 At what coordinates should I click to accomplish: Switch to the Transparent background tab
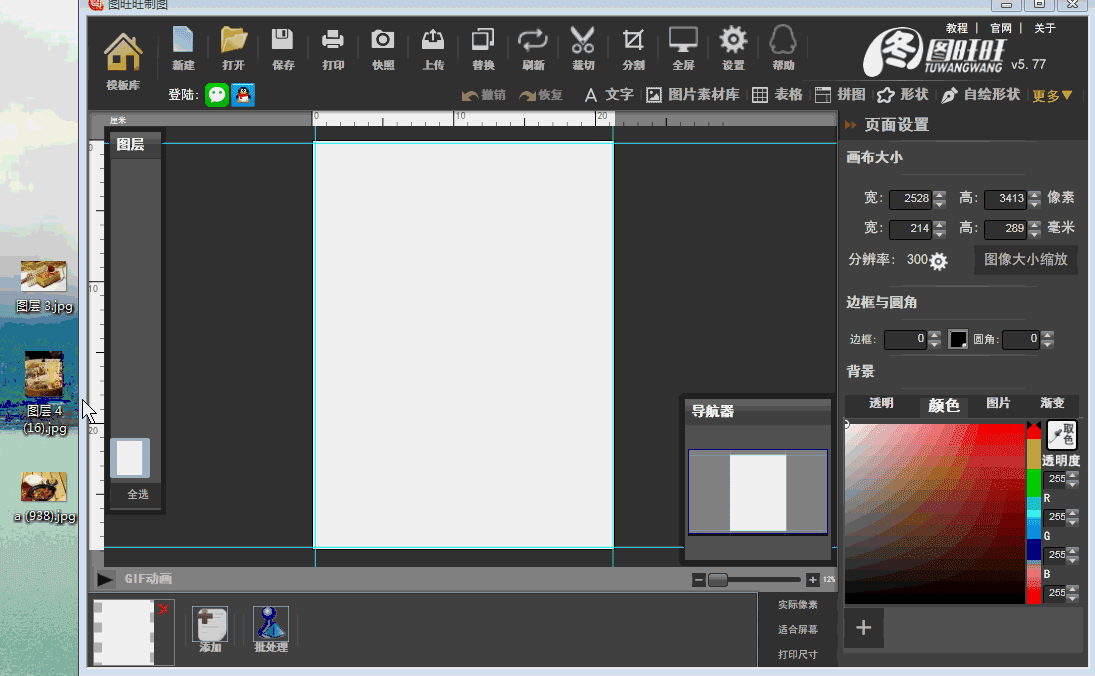tap(881, 404)
